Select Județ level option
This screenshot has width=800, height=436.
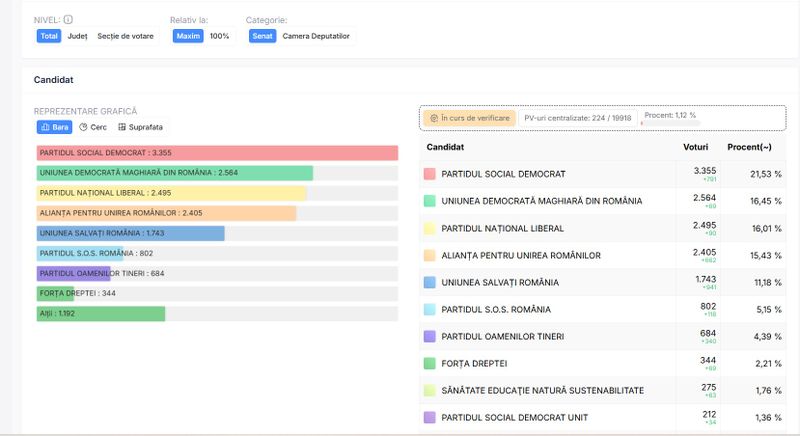coord(77,36)
